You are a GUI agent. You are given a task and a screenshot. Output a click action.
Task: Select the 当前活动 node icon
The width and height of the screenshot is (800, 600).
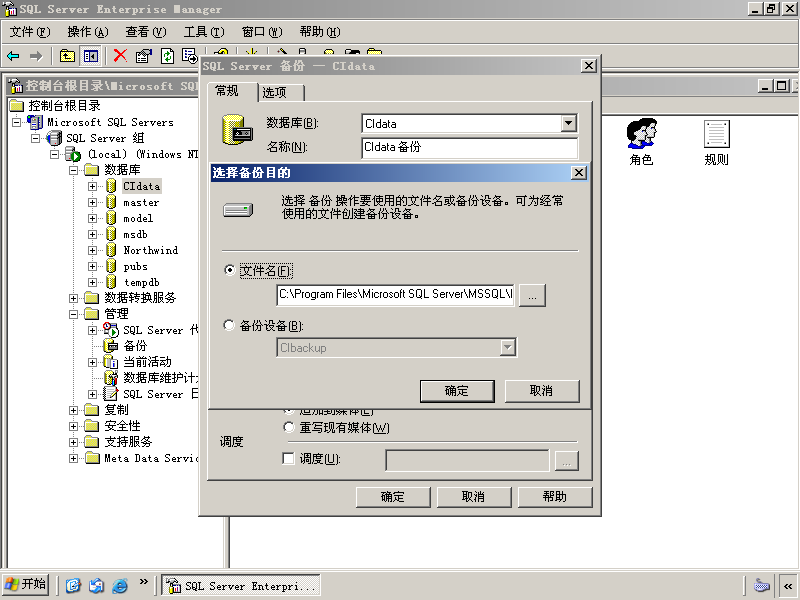click(x=111, y=362)
